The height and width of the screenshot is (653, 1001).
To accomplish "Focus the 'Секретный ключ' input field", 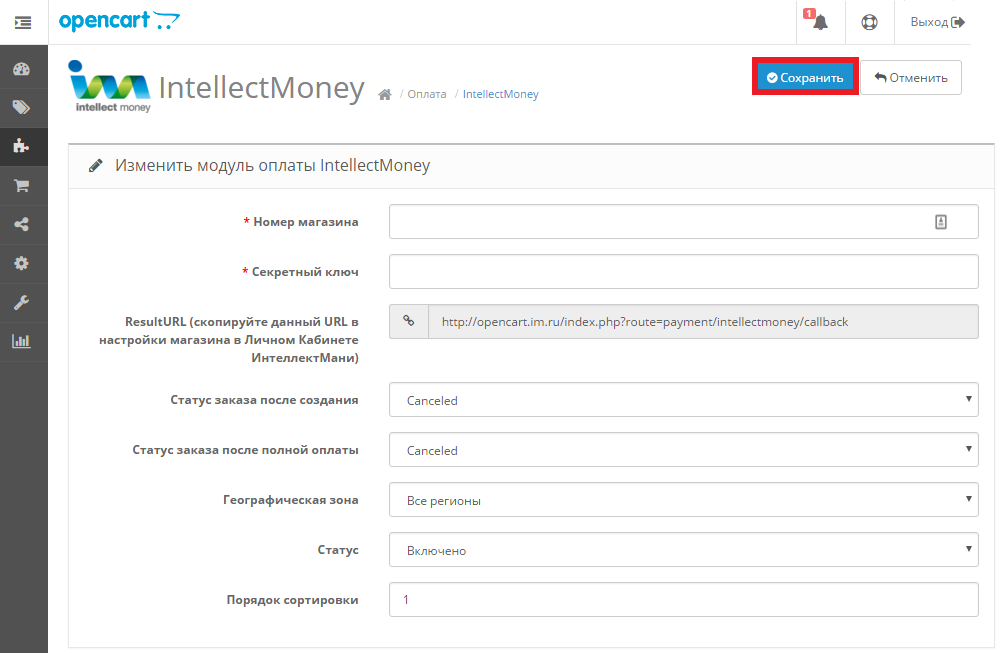I will (683, 271).
